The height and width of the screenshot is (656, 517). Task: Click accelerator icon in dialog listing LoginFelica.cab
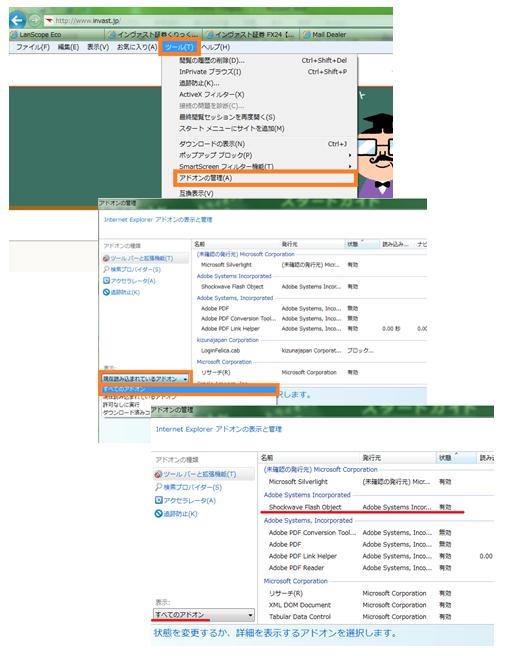106,281
